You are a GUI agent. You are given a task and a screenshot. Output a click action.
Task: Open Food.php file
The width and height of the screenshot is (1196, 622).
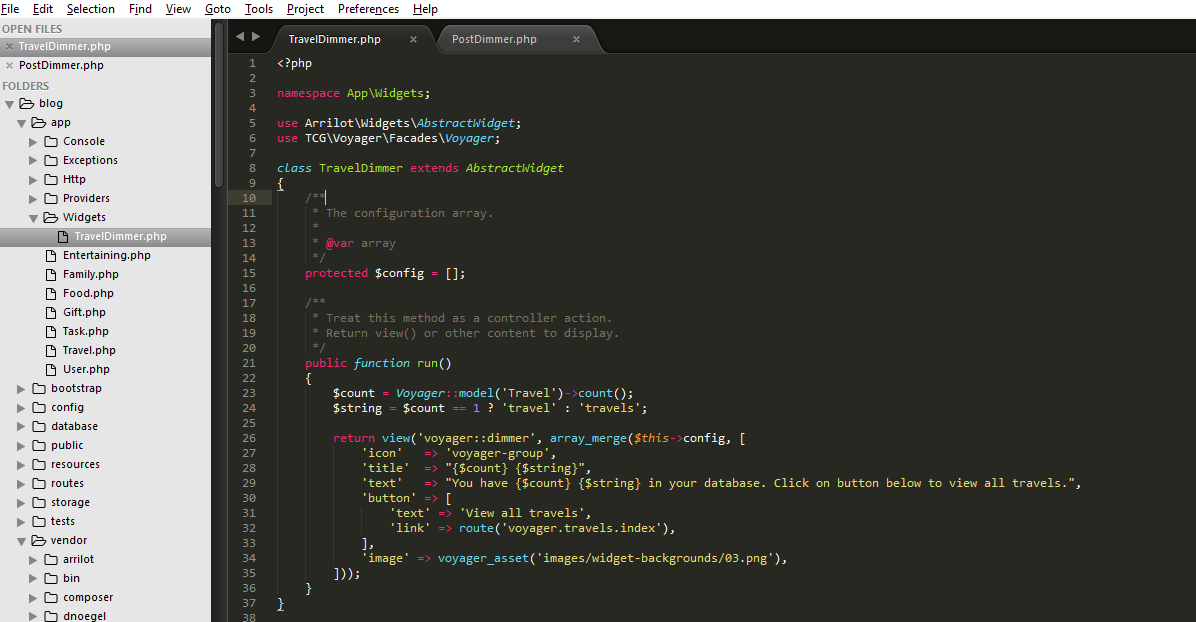coord(88,294)
